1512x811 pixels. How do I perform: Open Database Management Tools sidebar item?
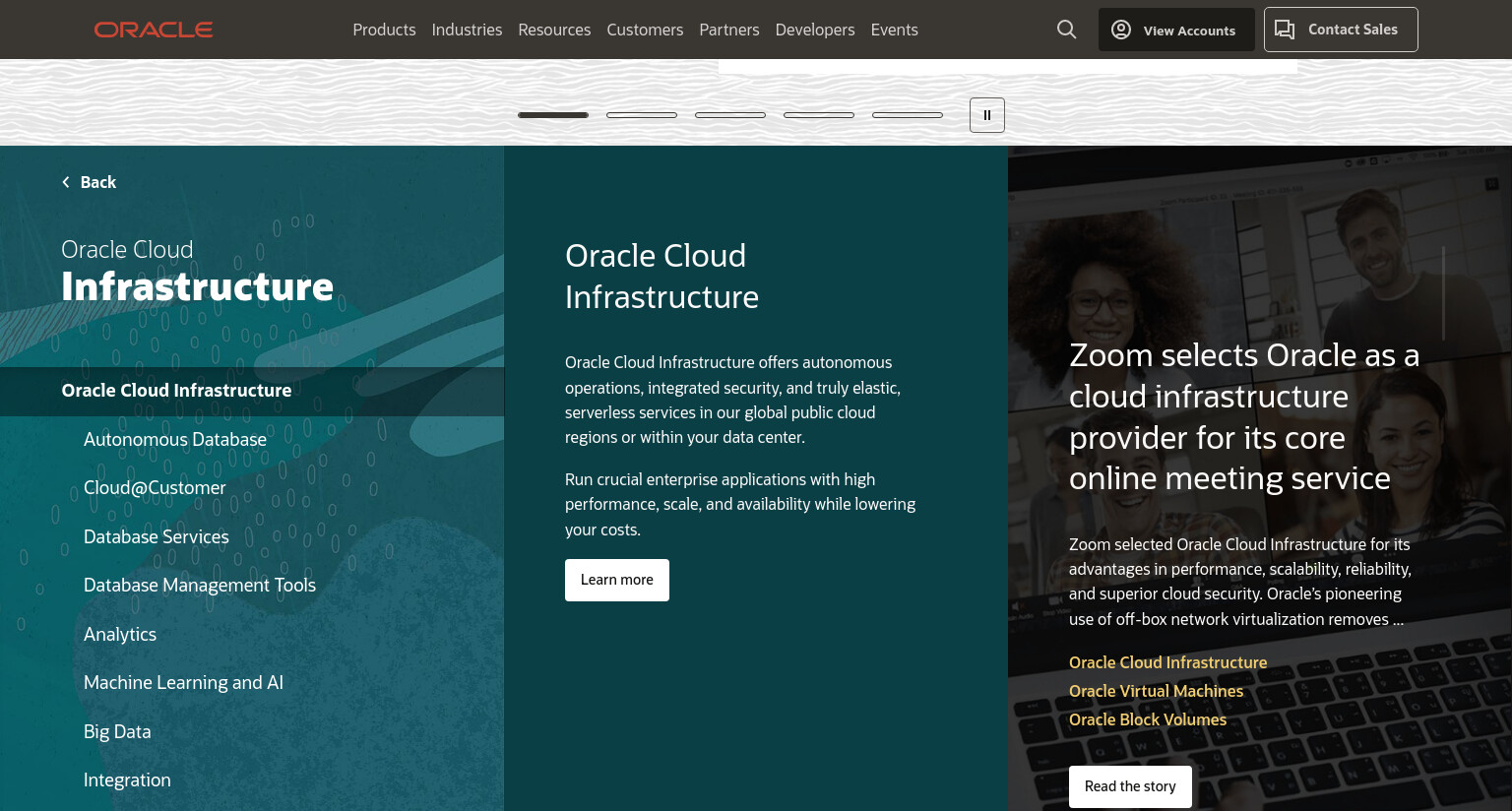[x=200, y=586]
